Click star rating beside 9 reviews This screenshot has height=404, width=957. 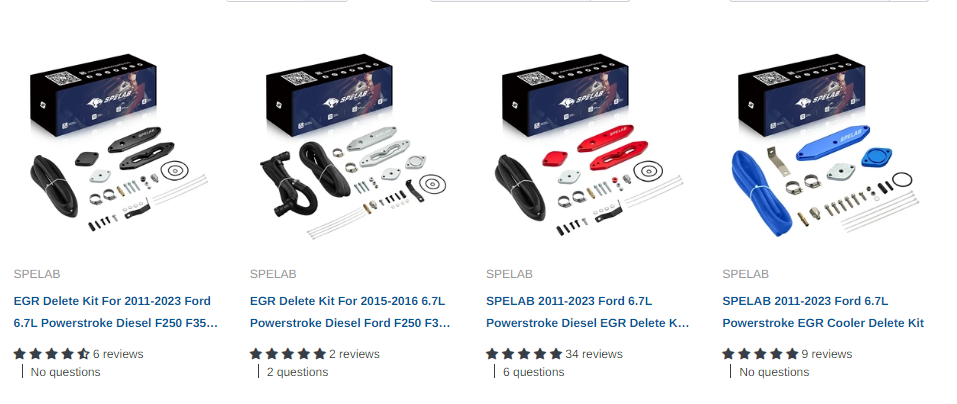click(760, 354)
